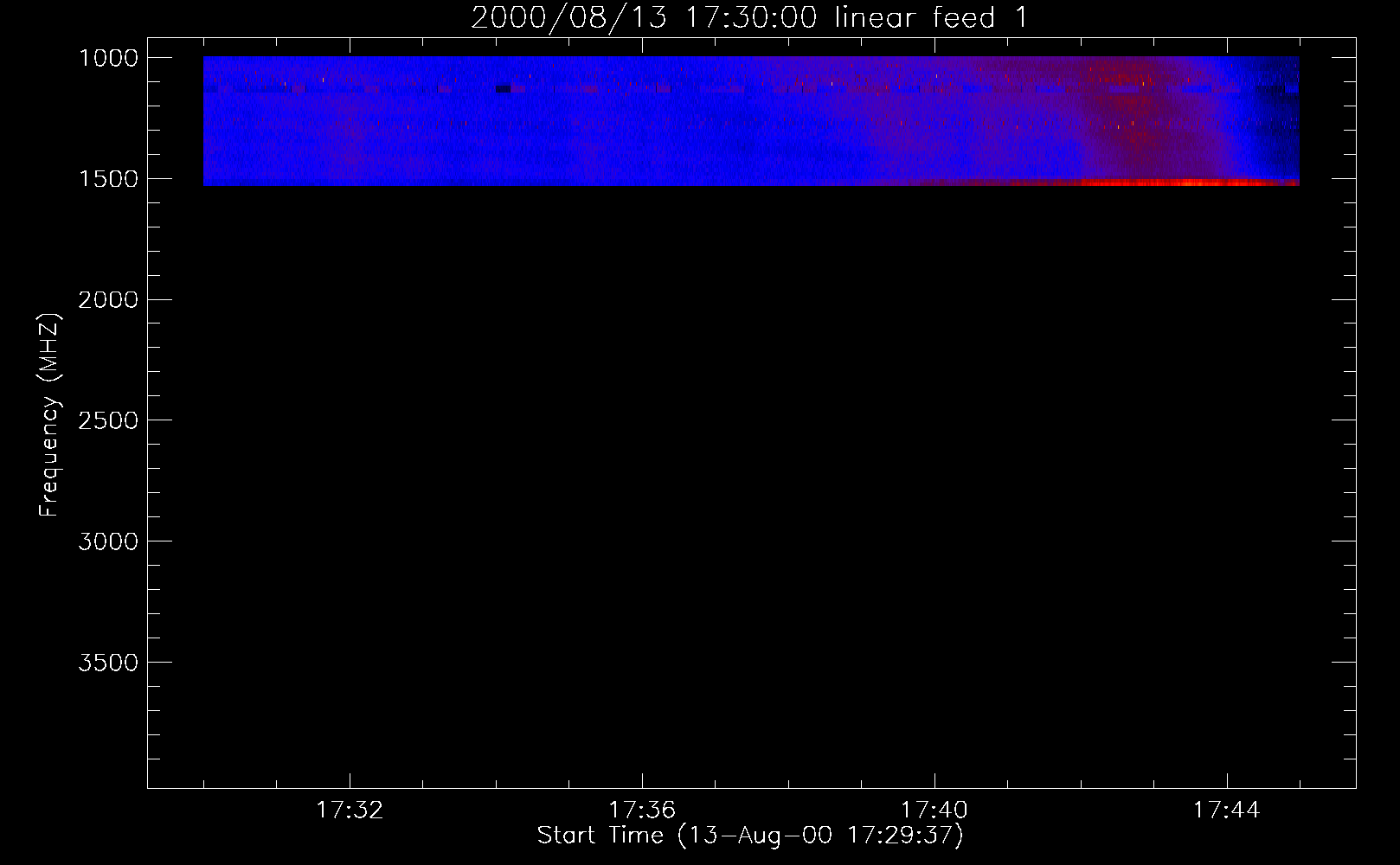This screenshot has height=865, width=1400.
Task: Click the 3500 frequency tick label
Action: pyautogui.click(x=108, y=663)
